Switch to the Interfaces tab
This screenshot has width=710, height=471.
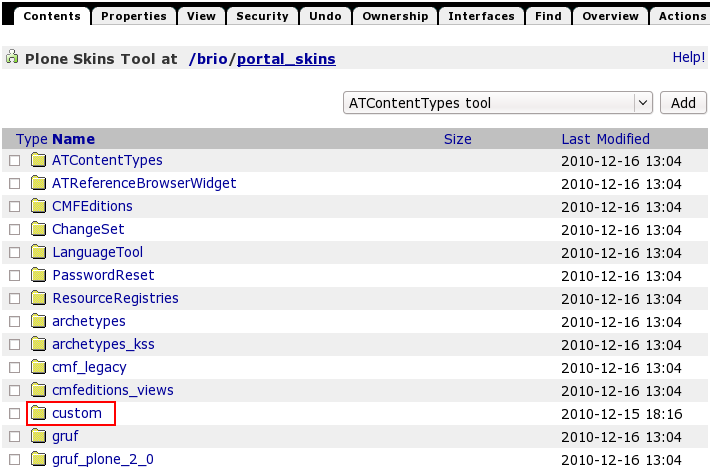[x=481, y=16]
